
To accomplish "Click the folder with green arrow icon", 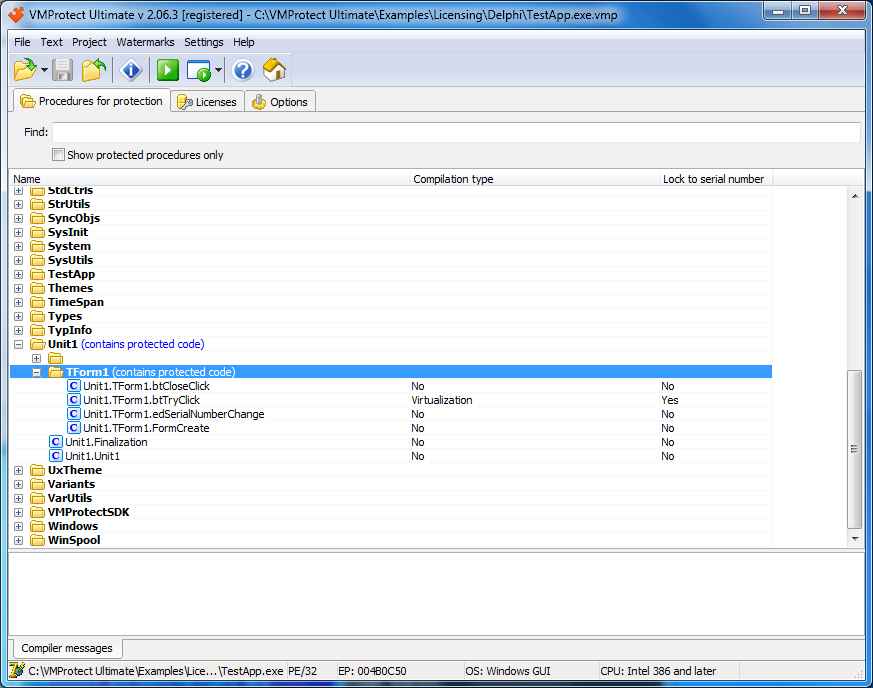I will [x=94, y=70].
